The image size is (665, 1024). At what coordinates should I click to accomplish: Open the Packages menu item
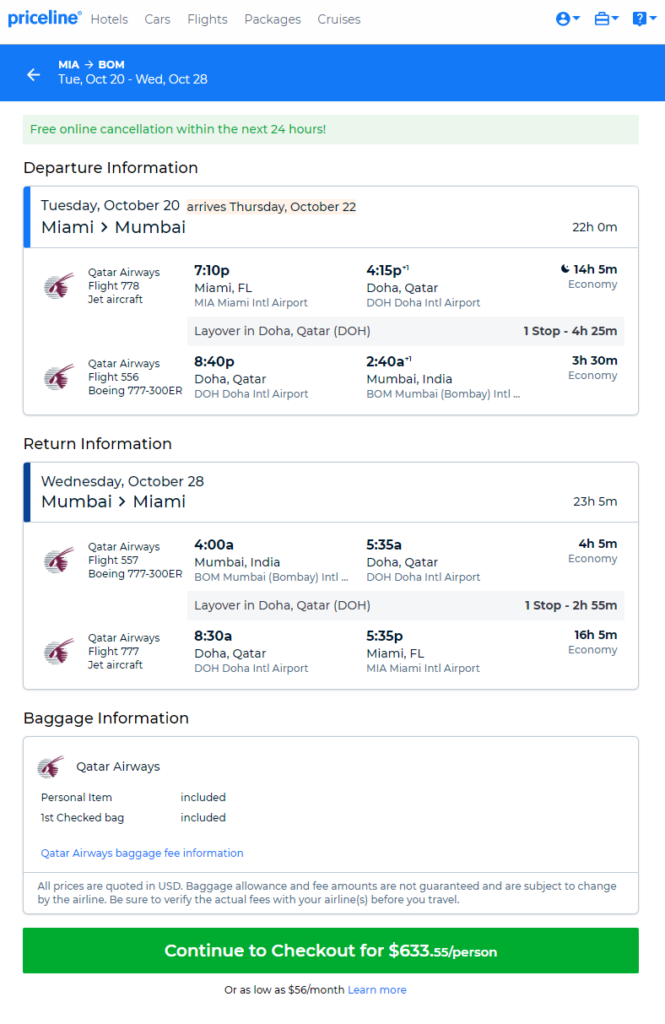click(272, 20)
